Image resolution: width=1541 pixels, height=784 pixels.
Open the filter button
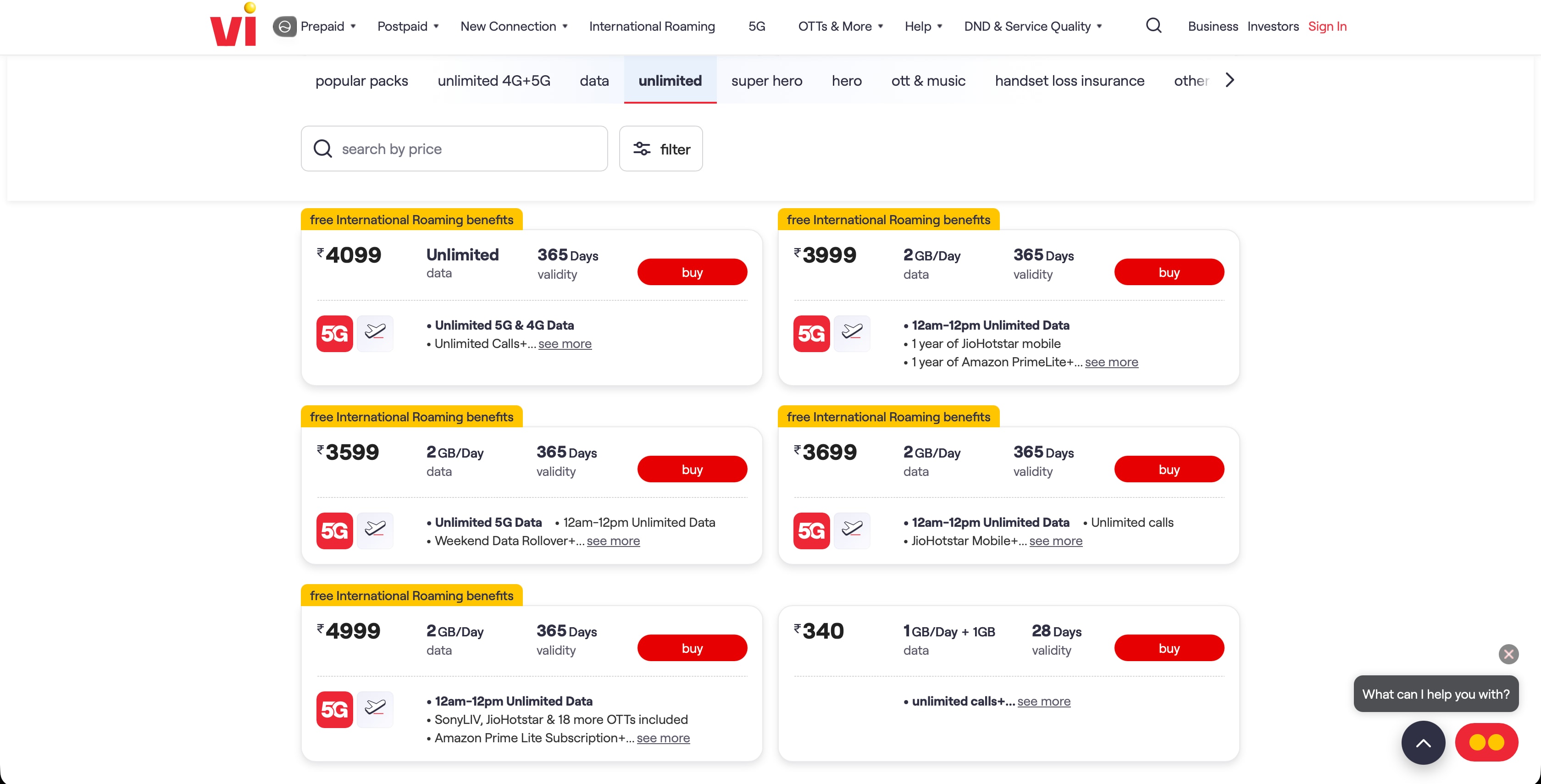660,149
